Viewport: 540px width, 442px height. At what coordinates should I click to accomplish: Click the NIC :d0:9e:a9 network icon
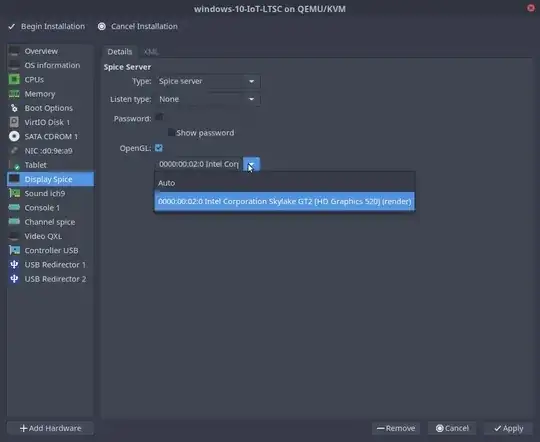[14, 151]
